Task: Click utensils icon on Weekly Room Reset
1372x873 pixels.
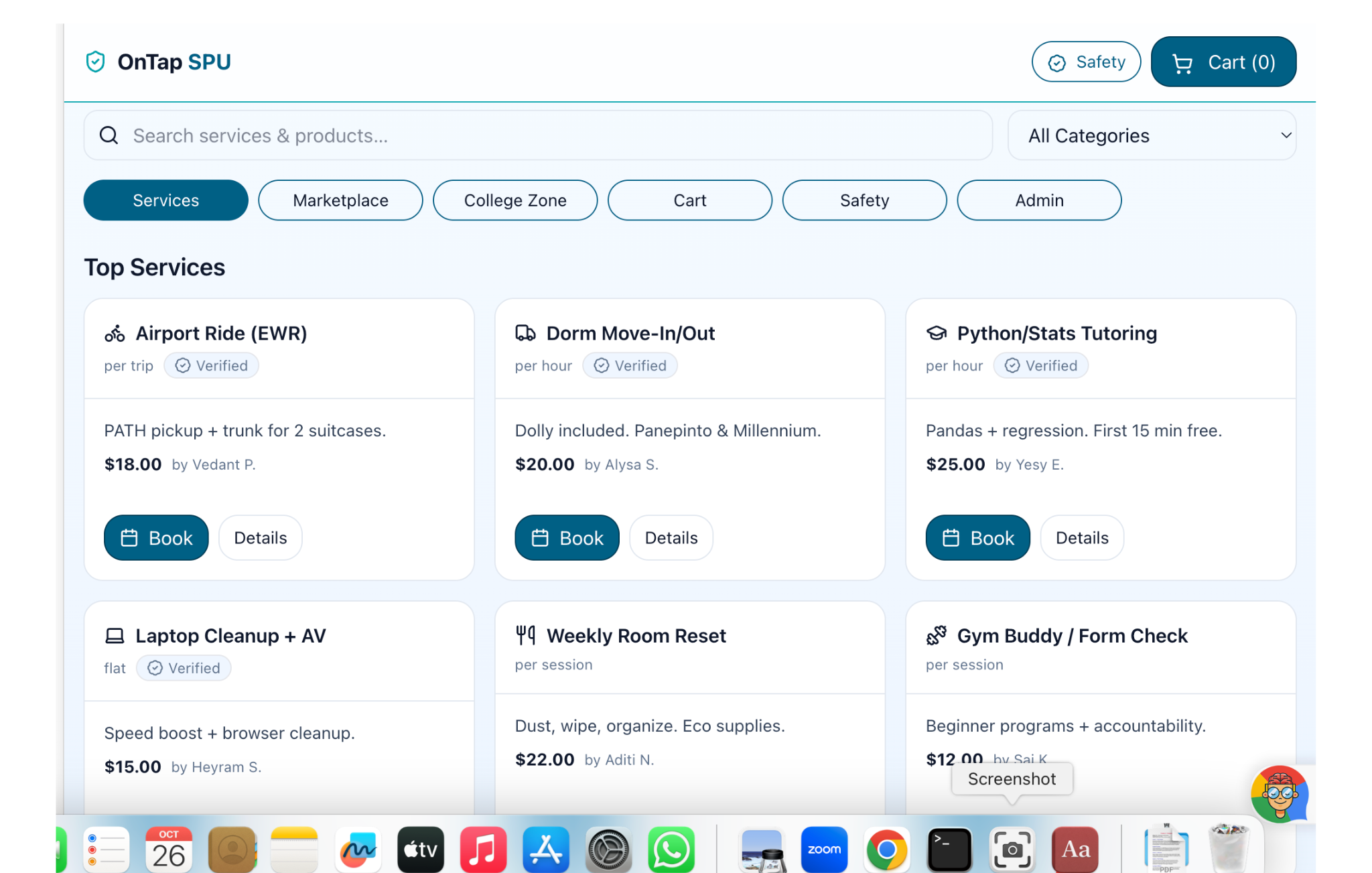Action: click(525, 634)
